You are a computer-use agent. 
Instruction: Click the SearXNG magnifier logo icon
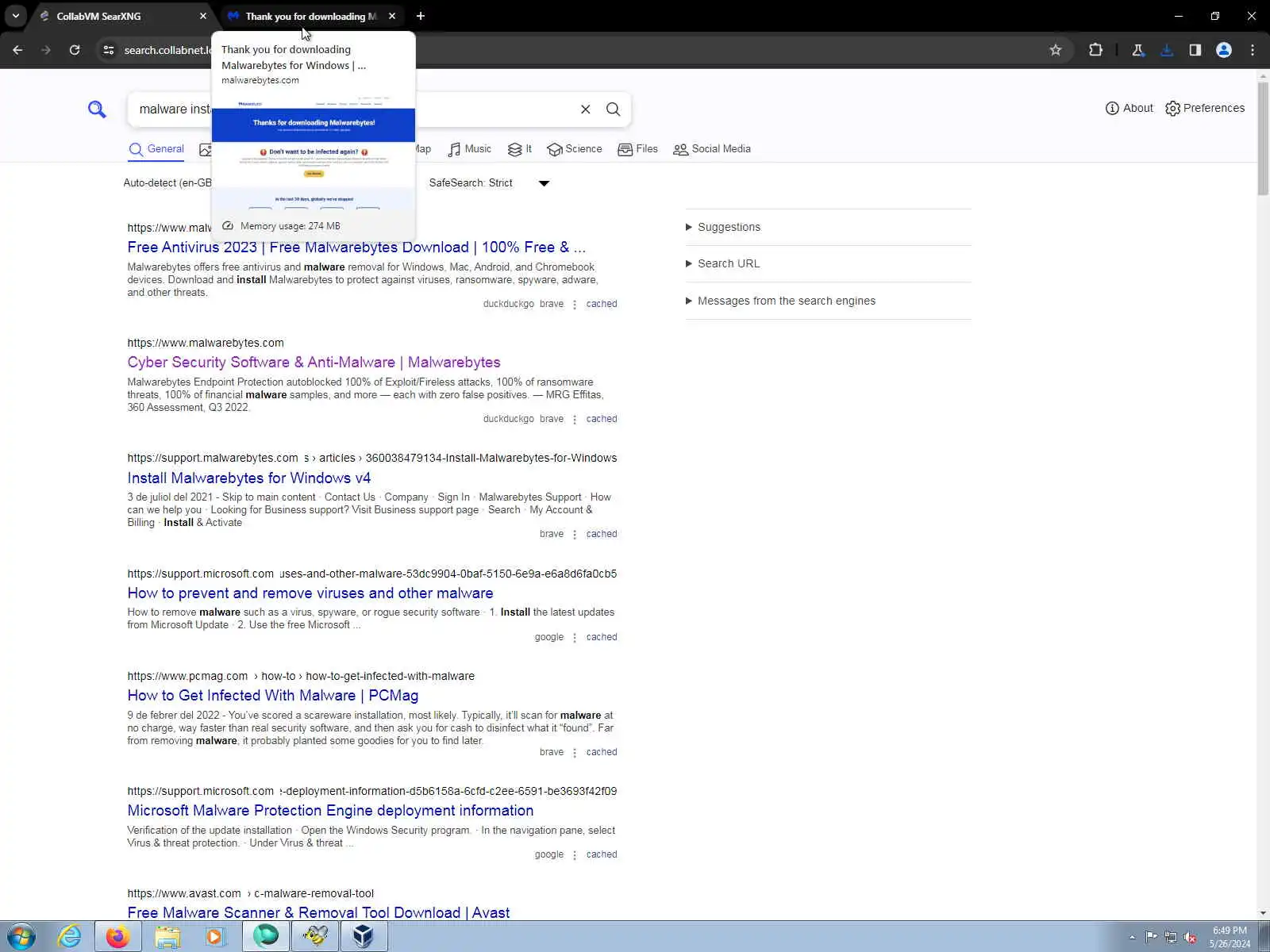point(97,109)
